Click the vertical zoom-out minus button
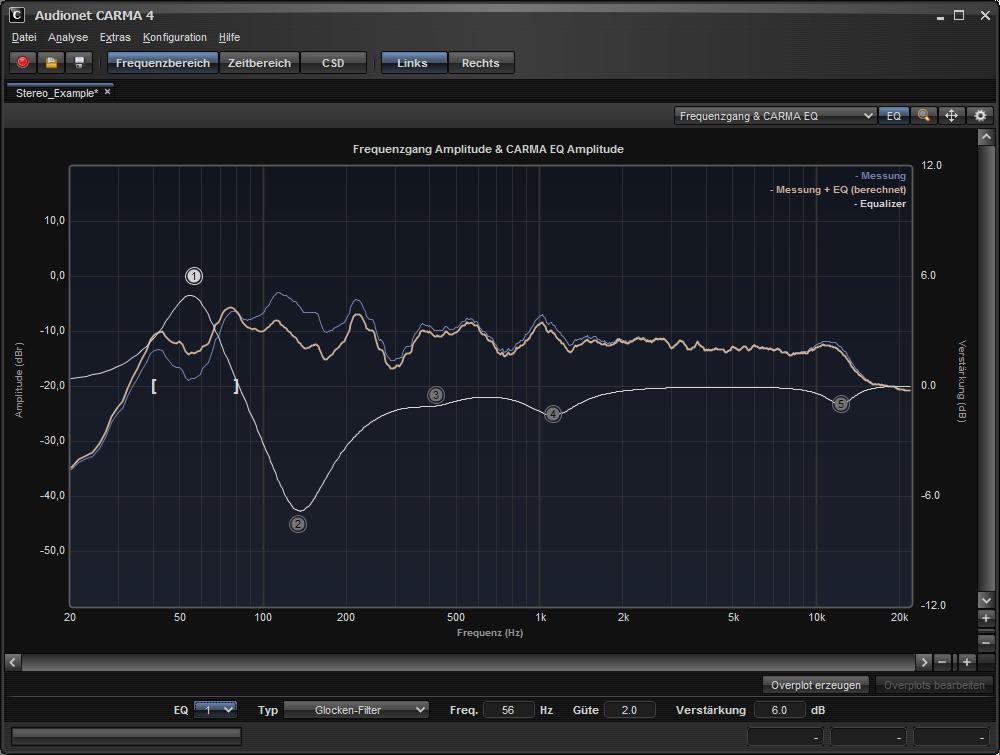 [986, 641]
